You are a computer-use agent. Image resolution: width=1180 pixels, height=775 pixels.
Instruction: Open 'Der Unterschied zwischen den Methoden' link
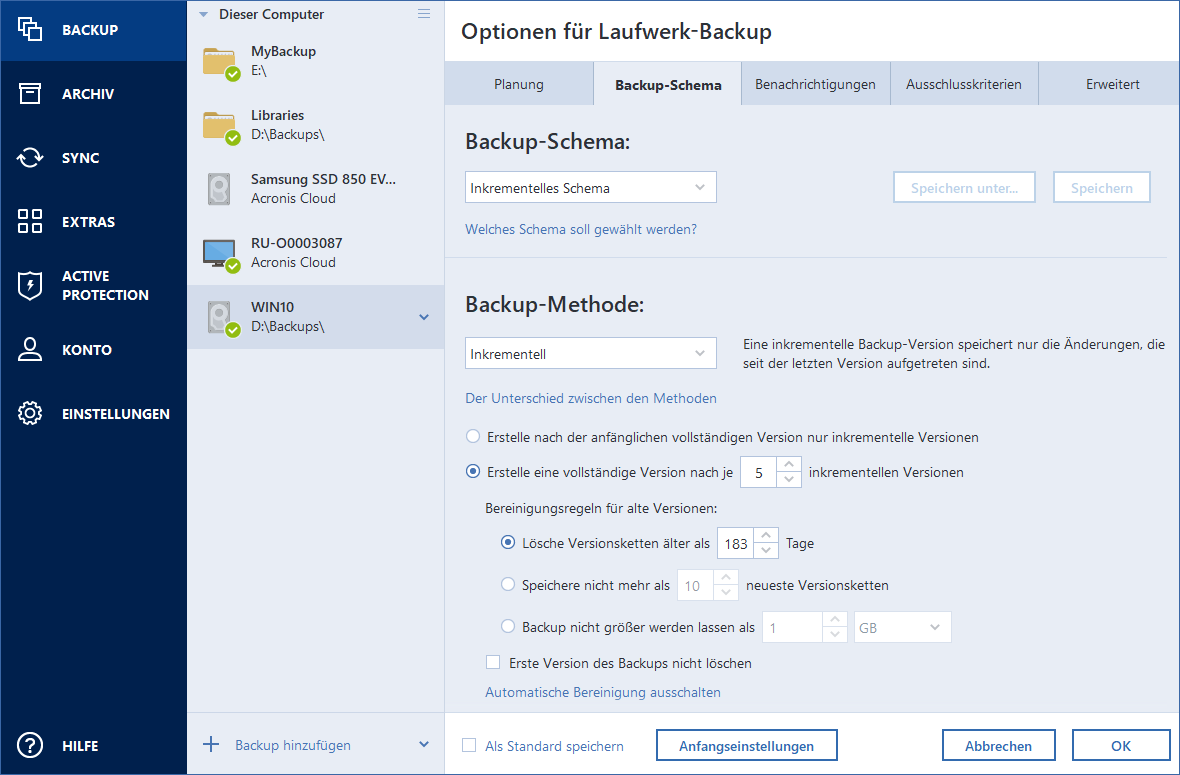tap(590, 398)
